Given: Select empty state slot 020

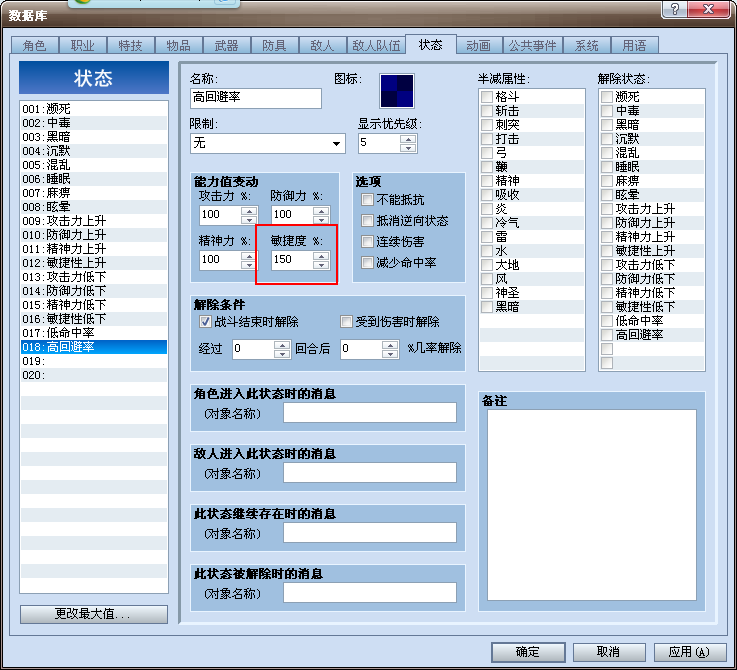Looking at the screenshot, I should (94, 375).
